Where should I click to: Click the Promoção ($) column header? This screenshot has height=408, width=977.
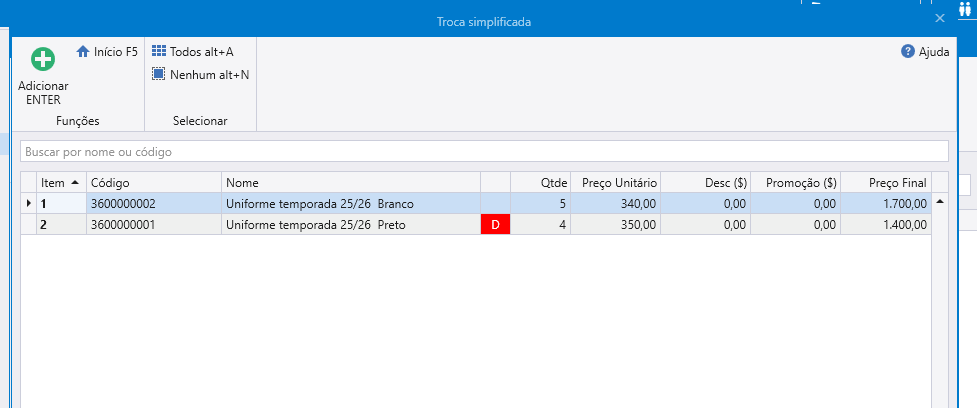coord(796,183)
